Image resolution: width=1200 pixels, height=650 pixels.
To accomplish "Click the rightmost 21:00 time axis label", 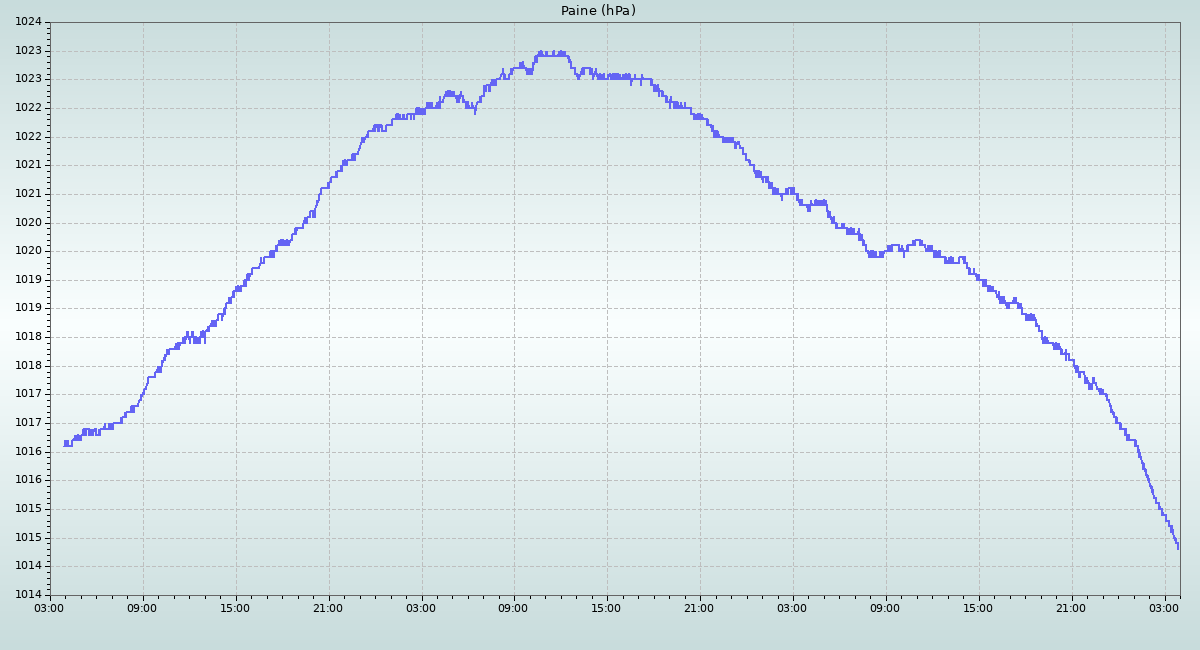I will click(1072, 607).
